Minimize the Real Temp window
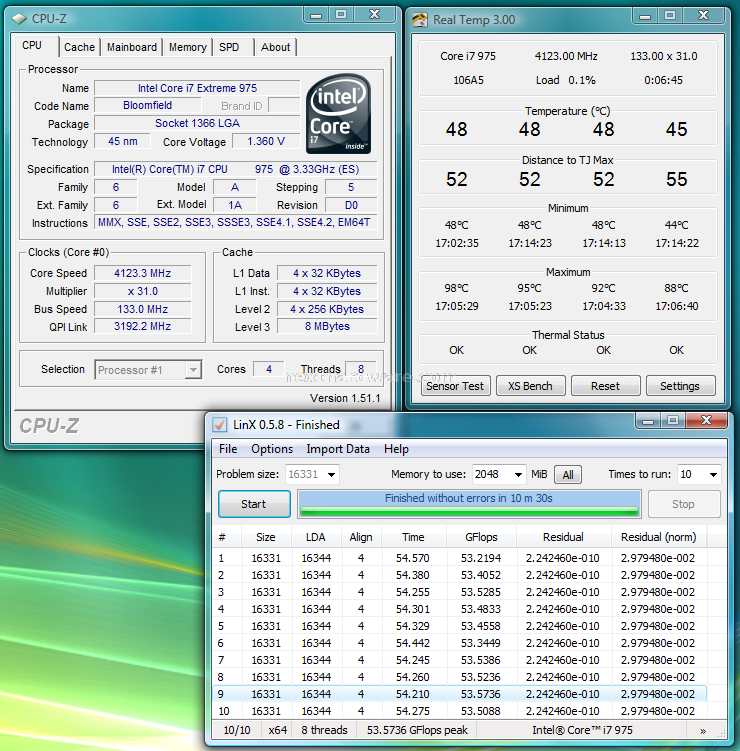740x751 pixels. (645, 16)
